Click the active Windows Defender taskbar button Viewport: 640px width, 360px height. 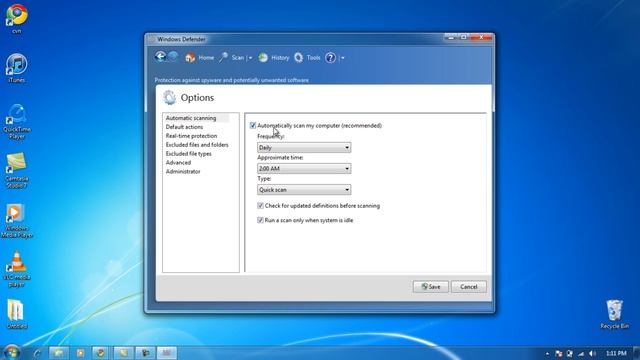point(167,353)
